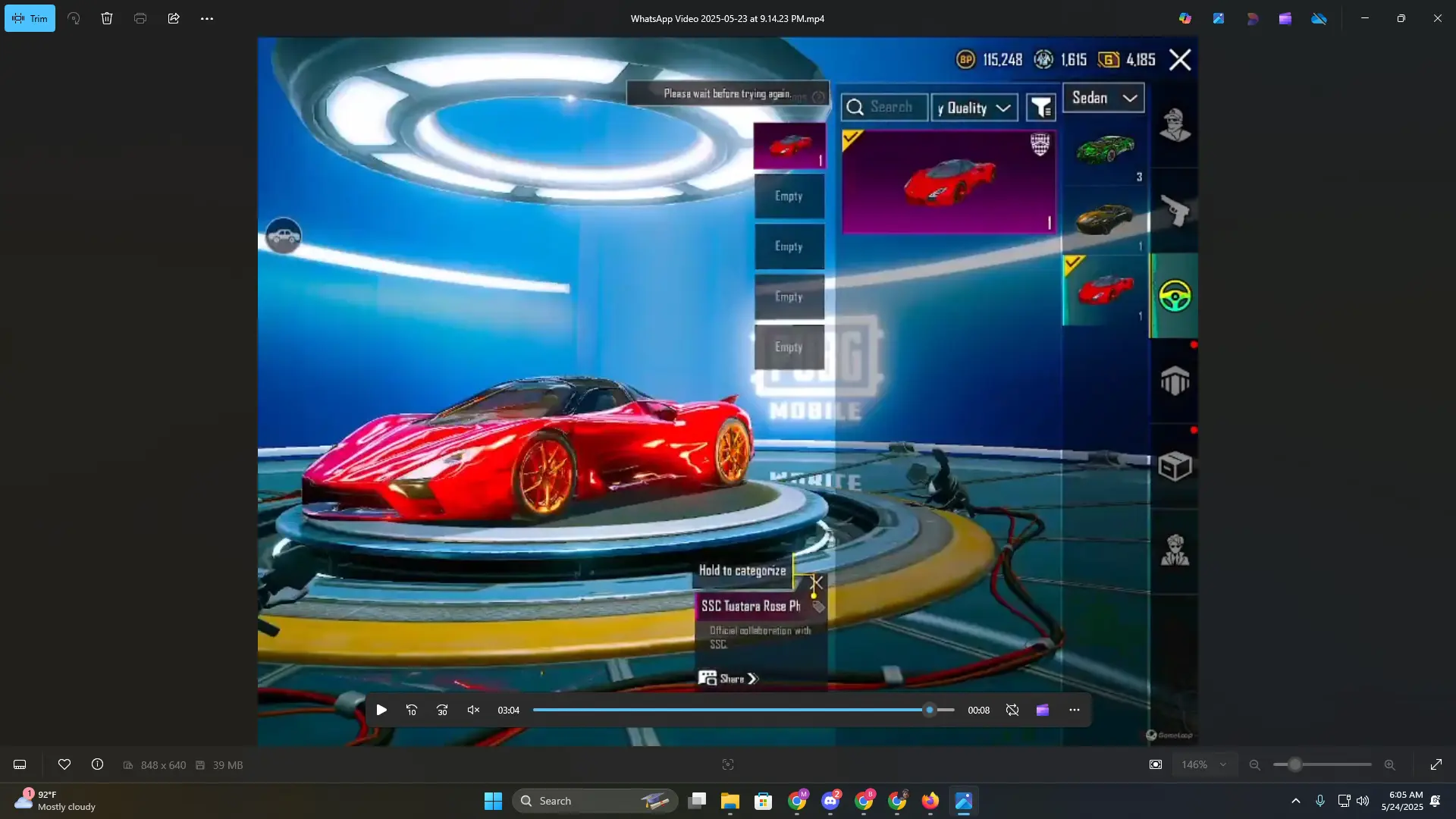
Task: Rotate the video using toolbar icon
Action: (x=74, y=18)
